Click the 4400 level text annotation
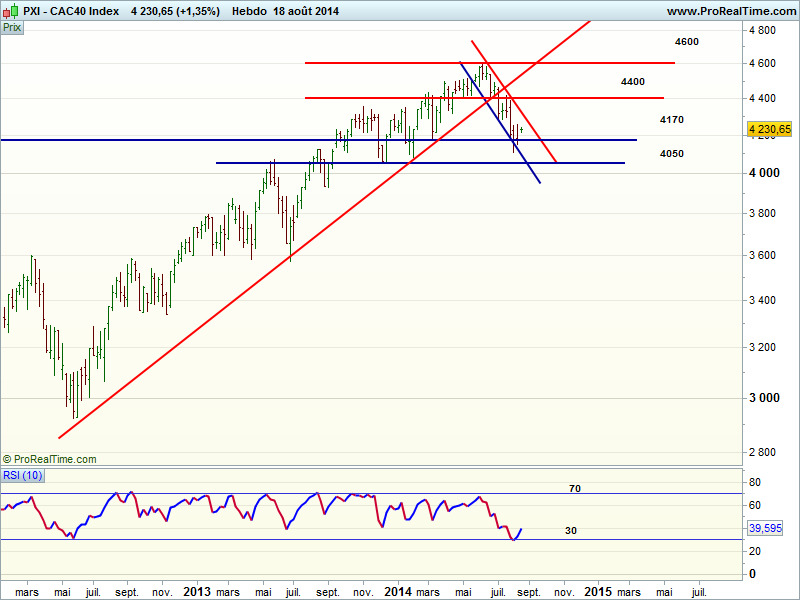The height and width of the screenshot is (600, 800). (x=632, y=81)
